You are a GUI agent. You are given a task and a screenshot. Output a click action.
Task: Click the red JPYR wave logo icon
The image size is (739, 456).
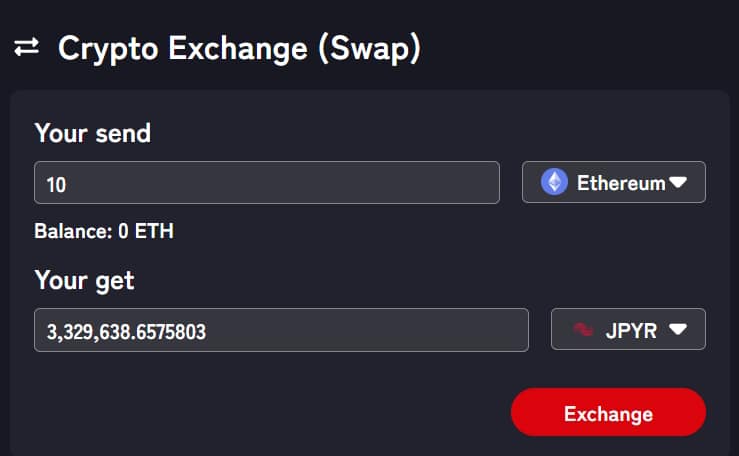[582, 330]
